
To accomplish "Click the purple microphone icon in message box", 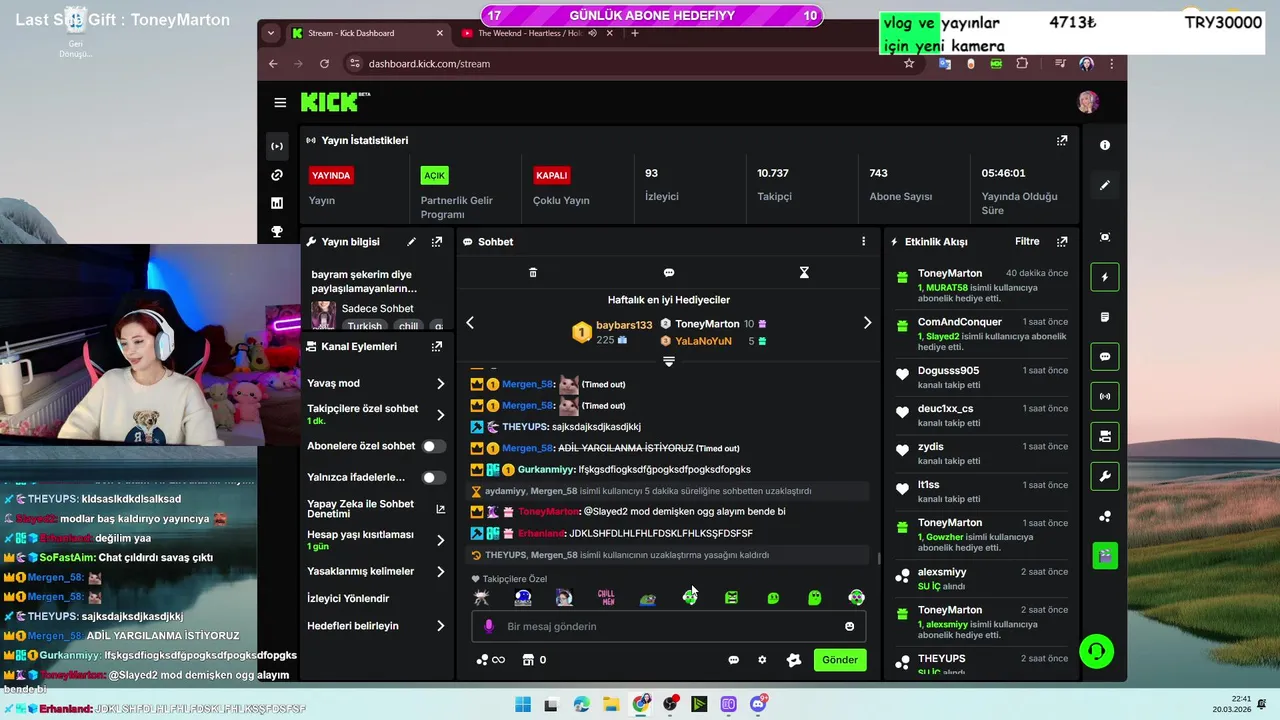I will [x=489, y=626].
